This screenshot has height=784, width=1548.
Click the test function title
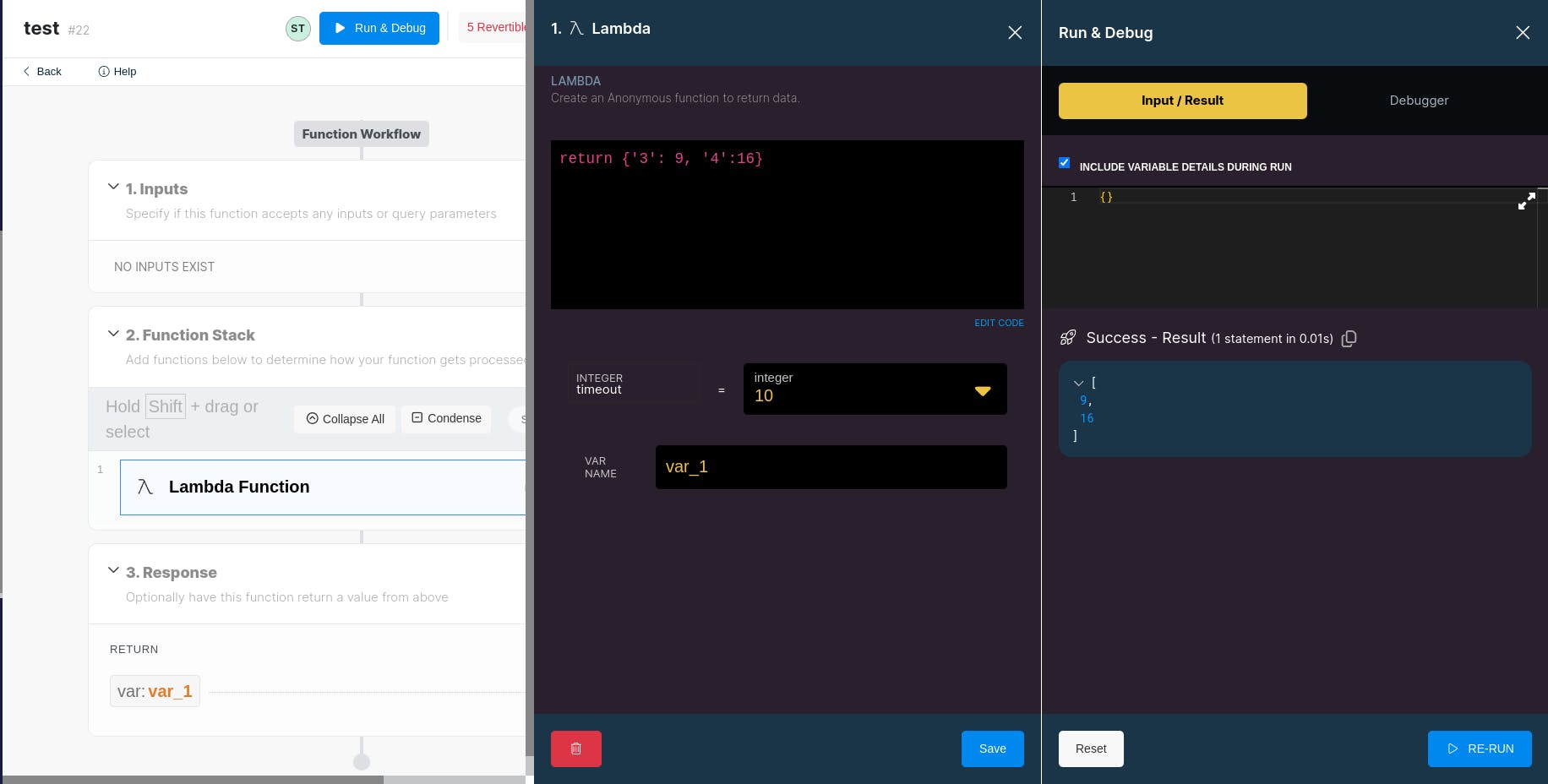[x=41, y=28]
